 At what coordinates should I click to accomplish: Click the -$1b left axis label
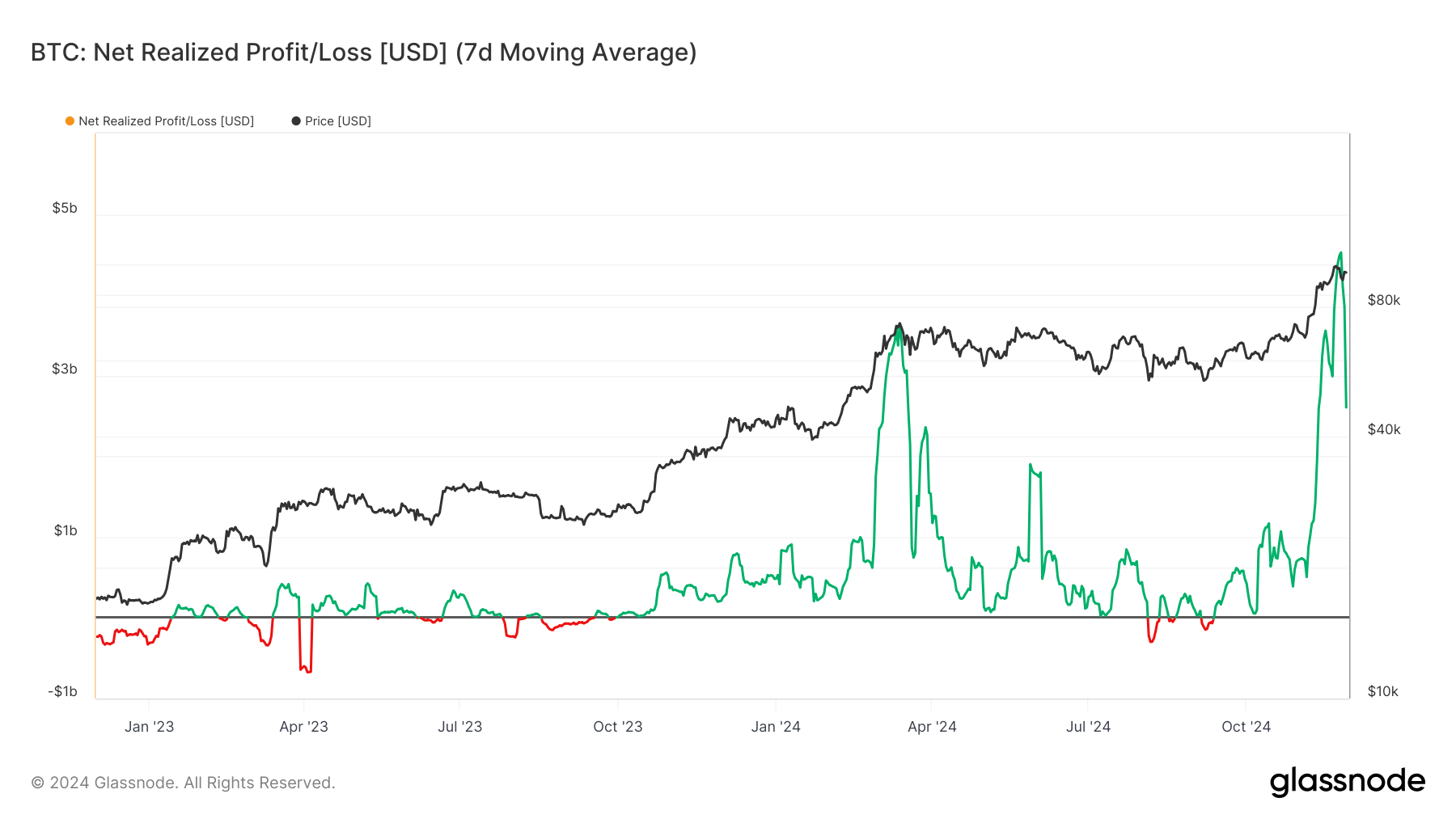pos(62,691)
